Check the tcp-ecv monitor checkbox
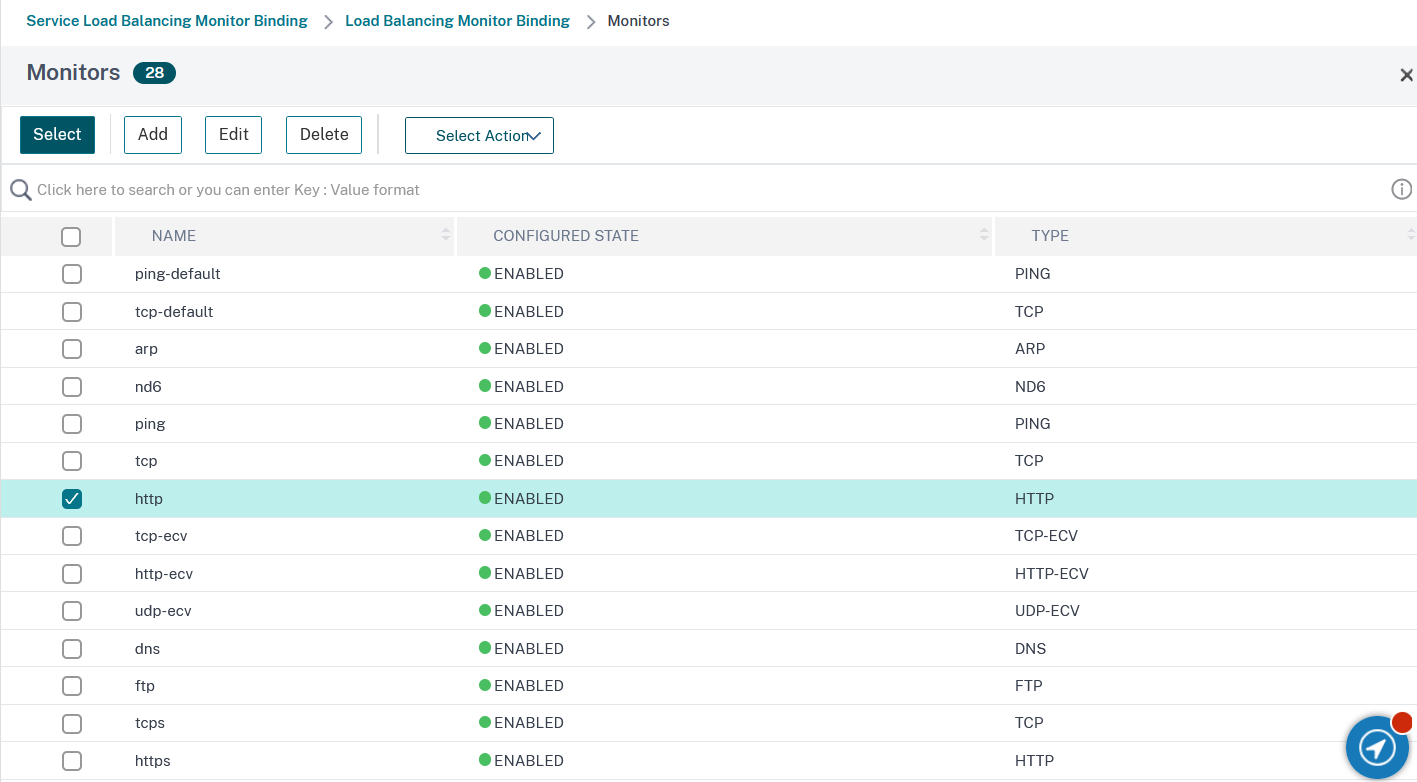Viewport: 1417px width, 782px height. (72, 536)
